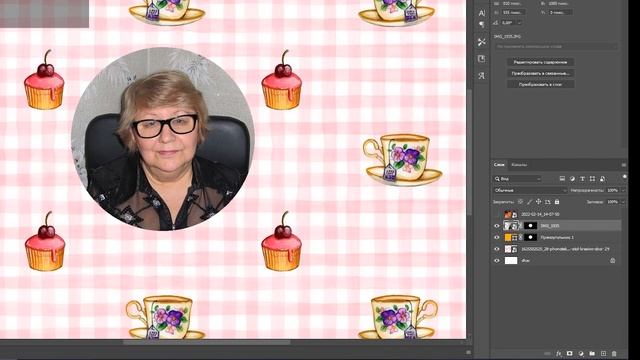This screenshot has width=640, height=360.
Task: Click the Fill 100% value field
Action: coord(613,202)
